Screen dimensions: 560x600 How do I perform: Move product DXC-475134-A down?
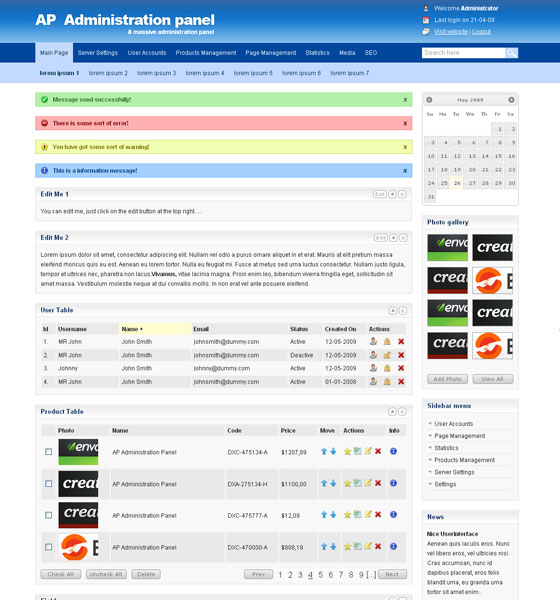[333, 452]
